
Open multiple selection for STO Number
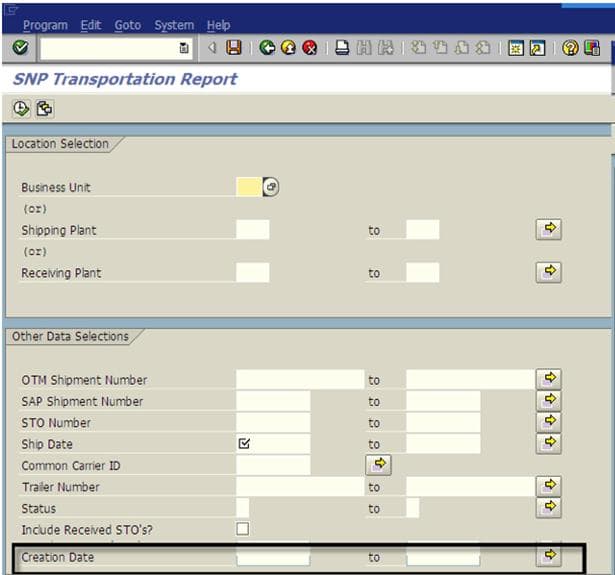point(549,422)
